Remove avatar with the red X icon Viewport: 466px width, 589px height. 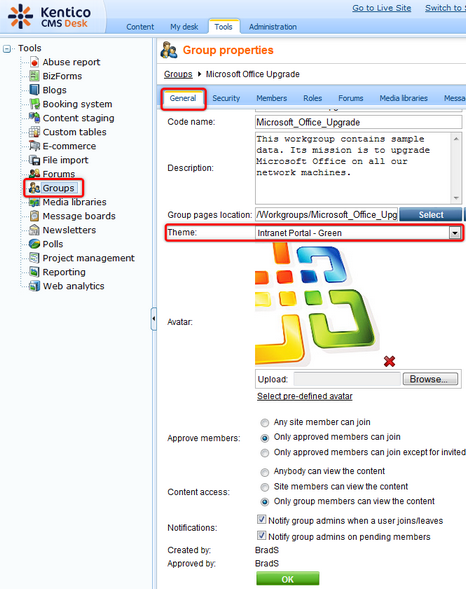(x=389, y=361)
